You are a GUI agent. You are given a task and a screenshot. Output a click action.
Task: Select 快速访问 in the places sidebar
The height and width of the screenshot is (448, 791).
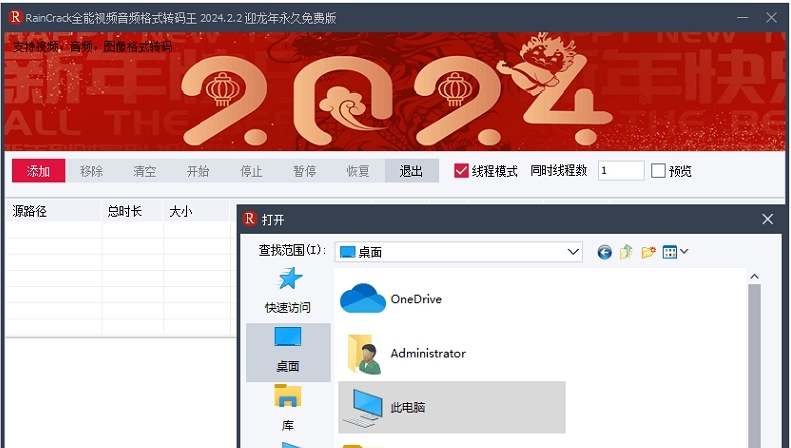288,291
